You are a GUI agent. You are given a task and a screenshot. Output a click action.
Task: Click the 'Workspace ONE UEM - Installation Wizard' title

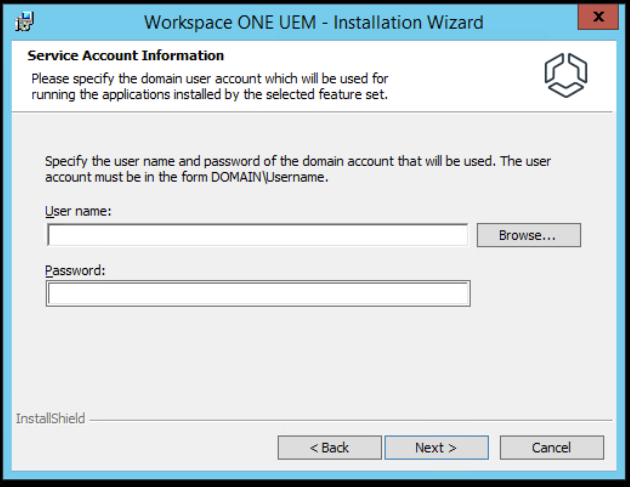[x=314, y=22]
